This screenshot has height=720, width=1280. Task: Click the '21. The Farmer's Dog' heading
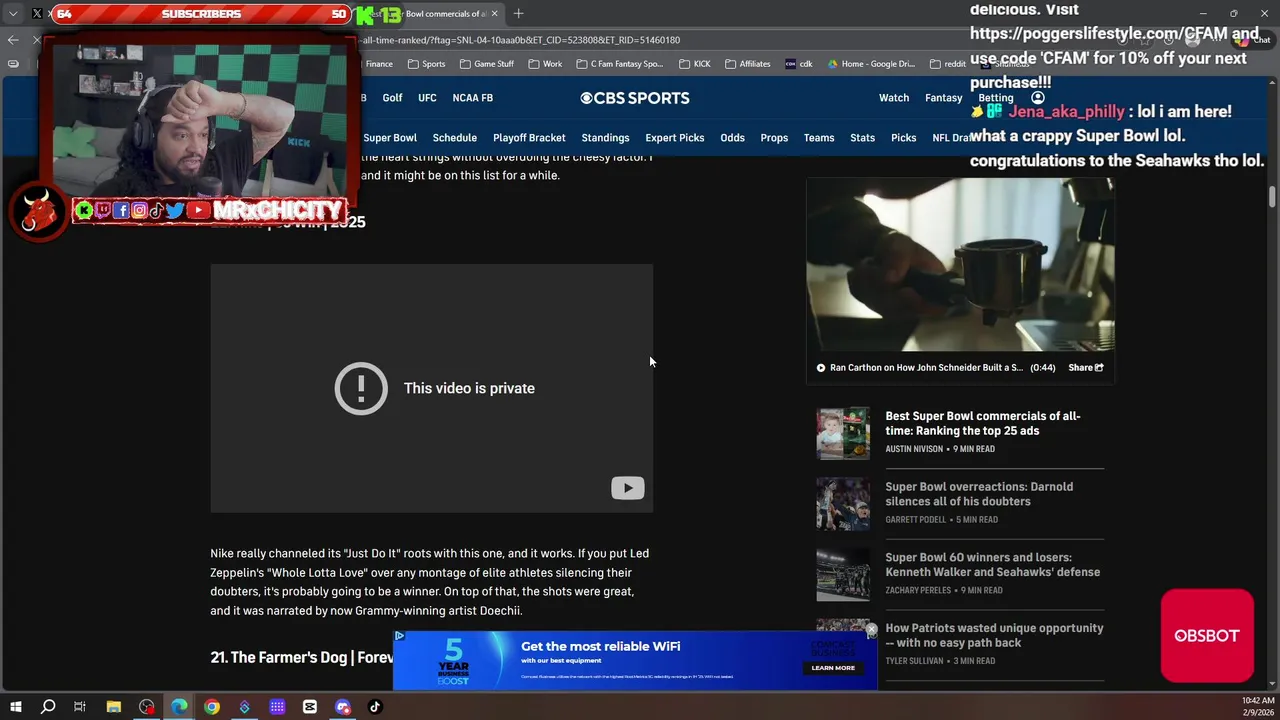point(301,657)
